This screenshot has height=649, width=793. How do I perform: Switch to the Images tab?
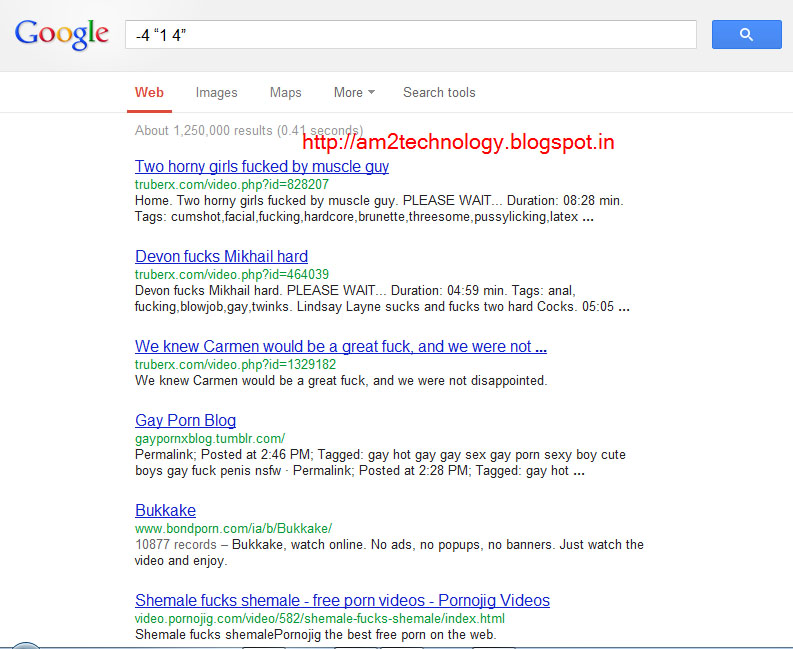click(x=216, y=93)
